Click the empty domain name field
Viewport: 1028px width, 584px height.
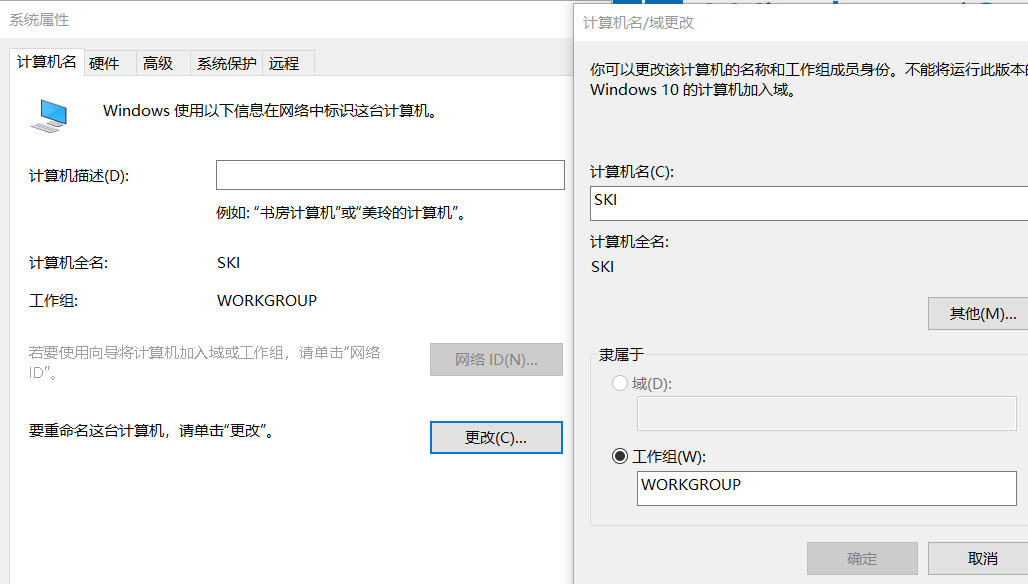coord(826,413)
